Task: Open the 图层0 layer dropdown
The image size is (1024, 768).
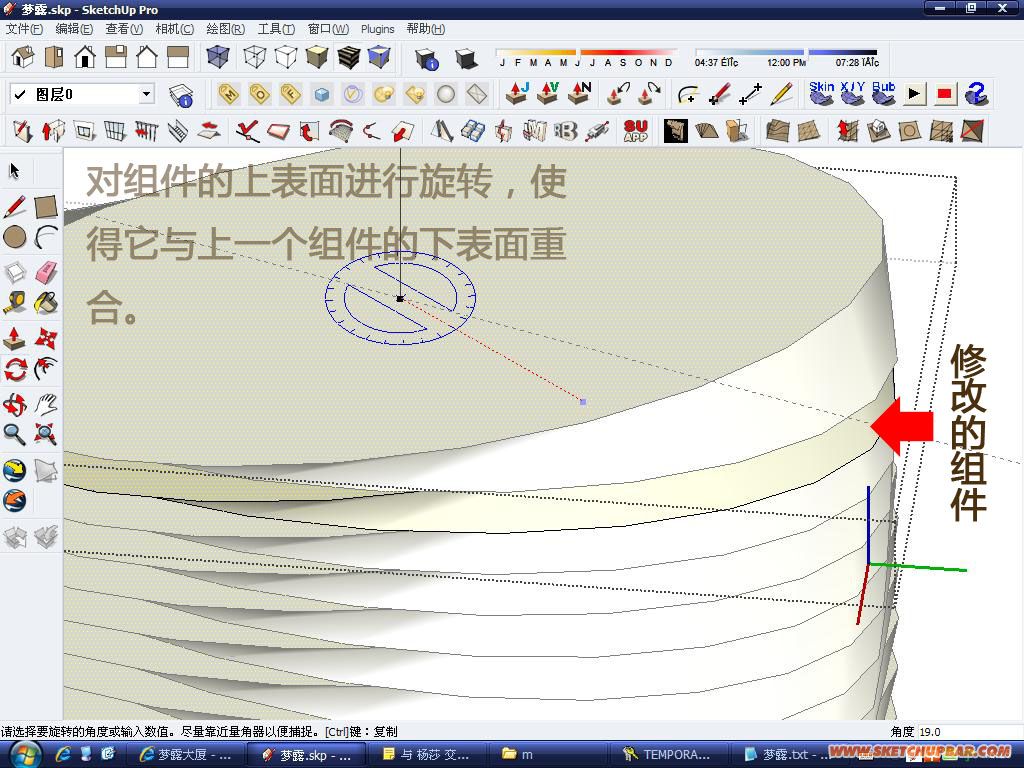Action: [x=82, y=94]
